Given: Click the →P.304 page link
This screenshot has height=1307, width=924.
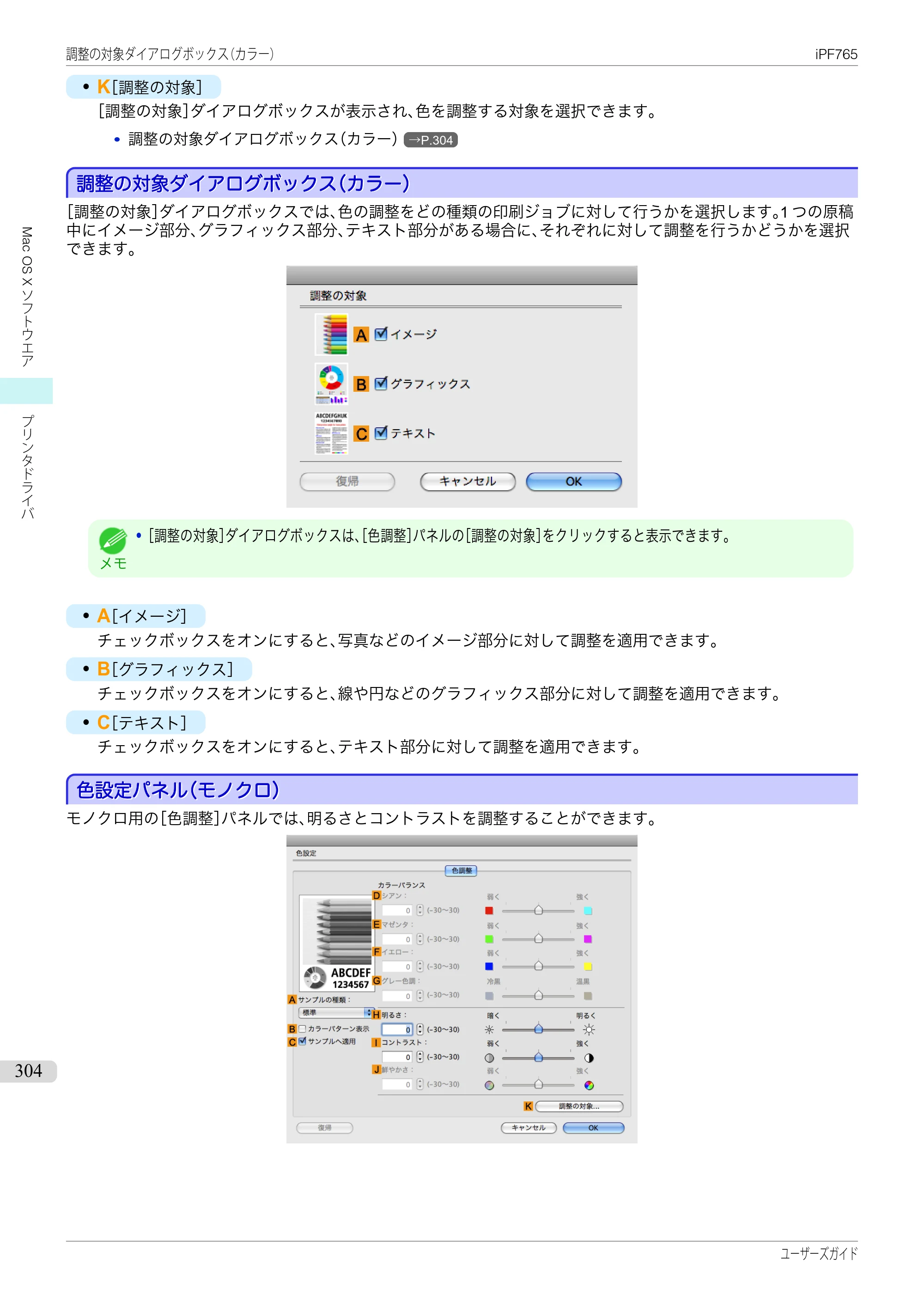Looking at the screenshot, I should pyautogui.click(x=431, y=140).
